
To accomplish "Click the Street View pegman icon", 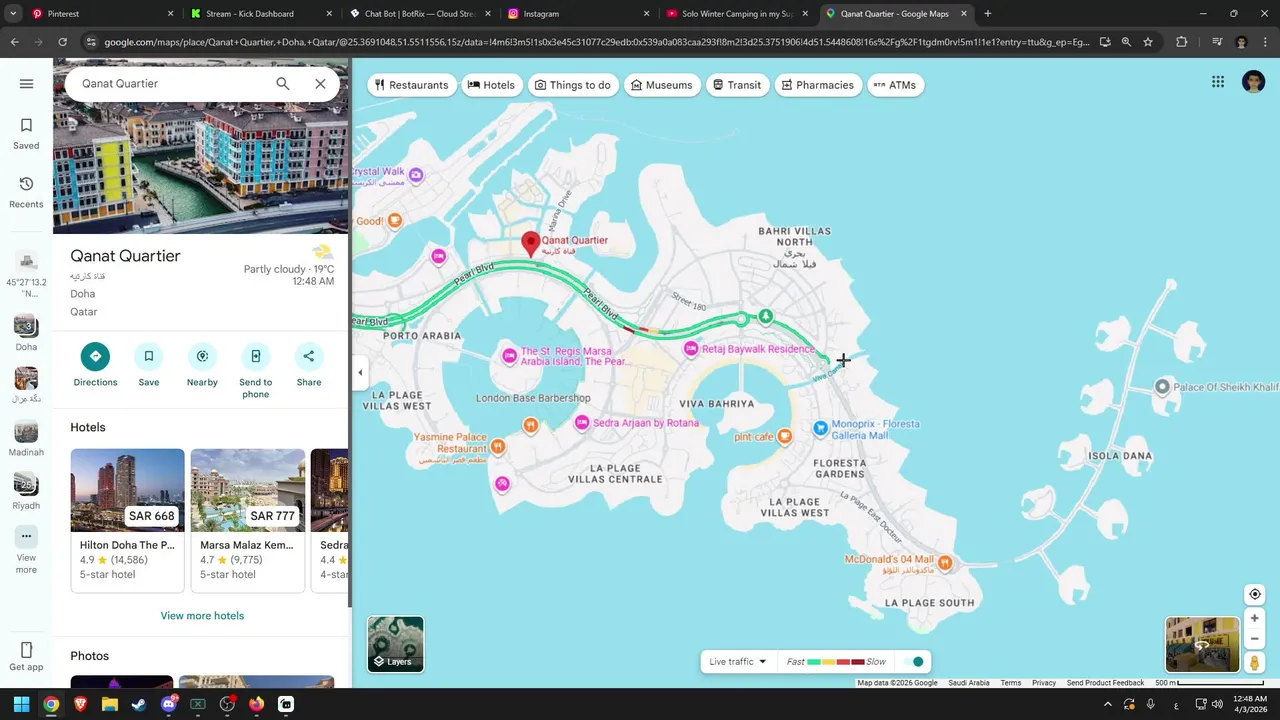I will tap(1254, 662).
